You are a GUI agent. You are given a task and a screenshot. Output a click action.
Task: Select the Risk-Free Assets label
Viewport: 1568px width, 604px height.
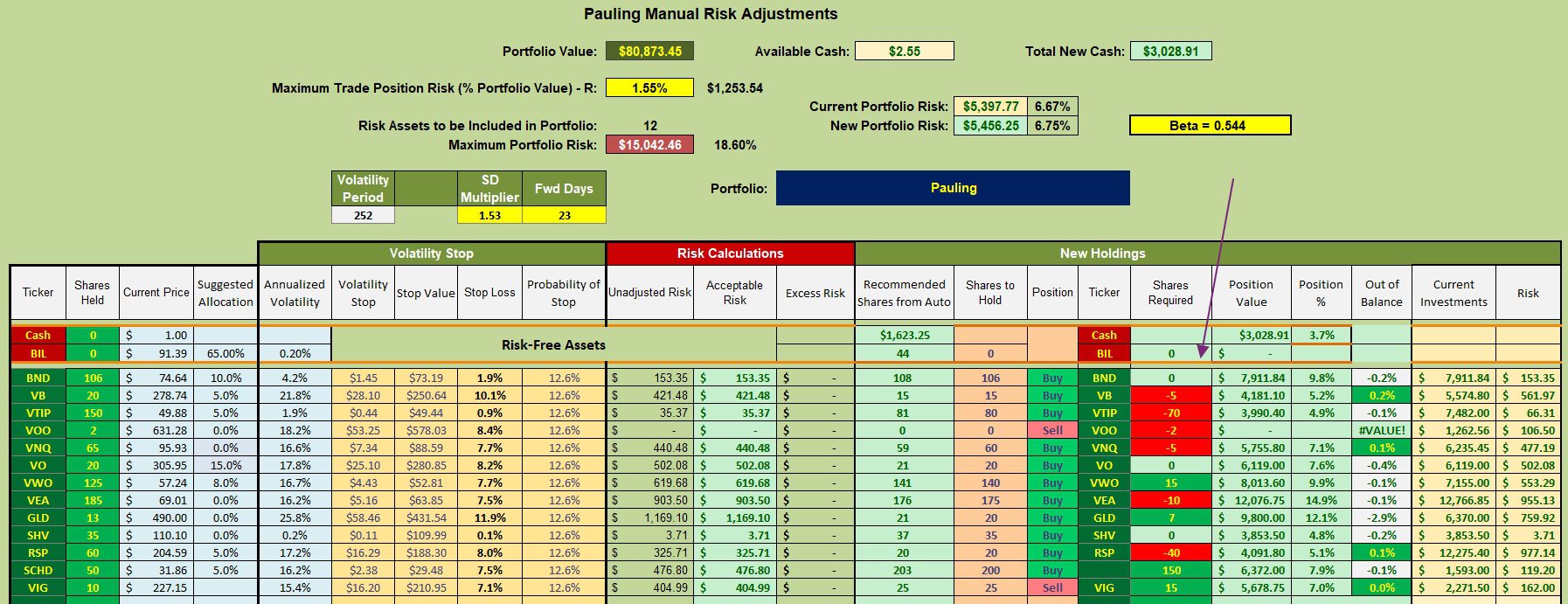(x=553, y=345)
